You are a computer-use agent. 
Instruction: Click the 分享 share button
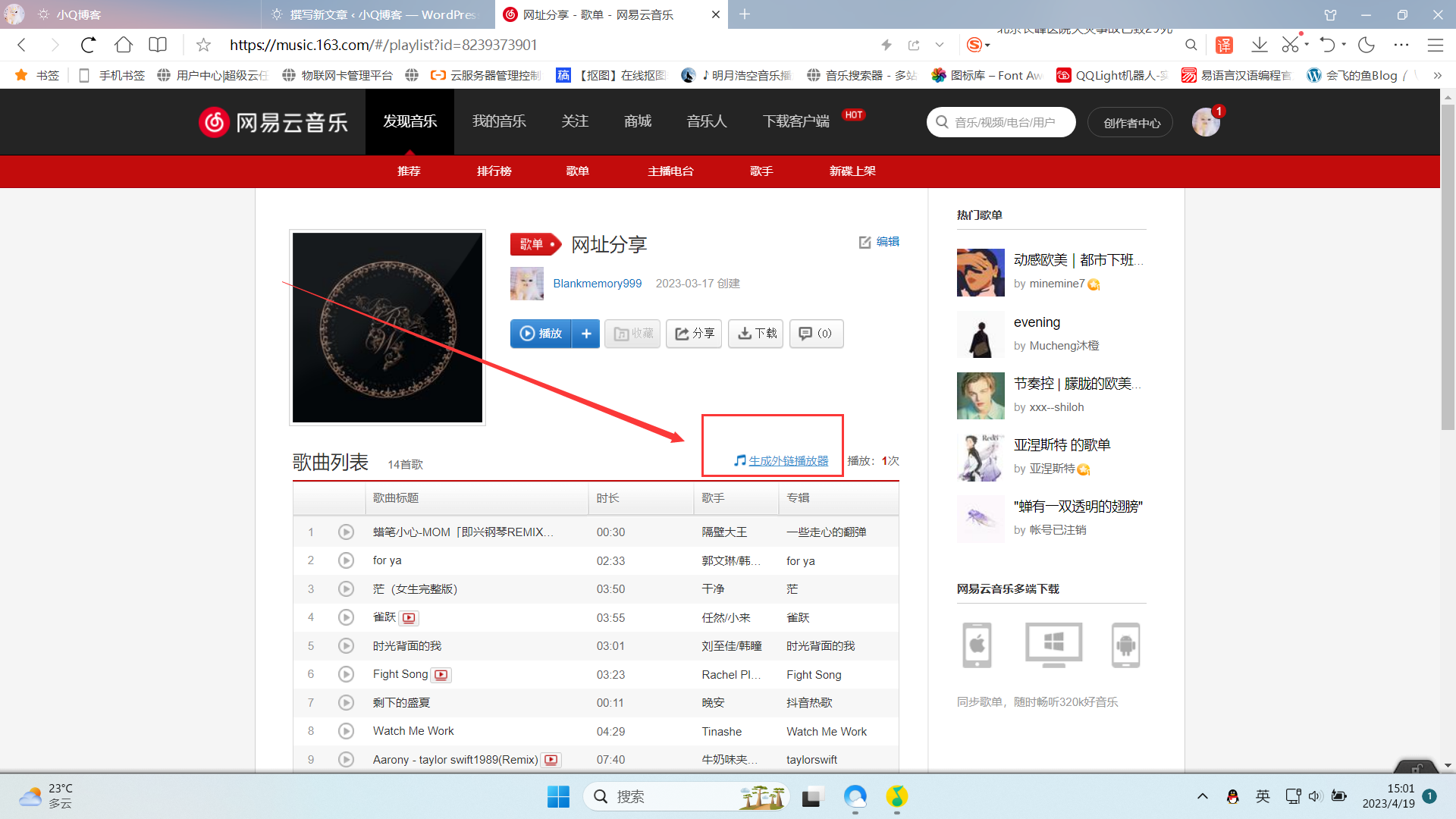click(x=694, y=334)
